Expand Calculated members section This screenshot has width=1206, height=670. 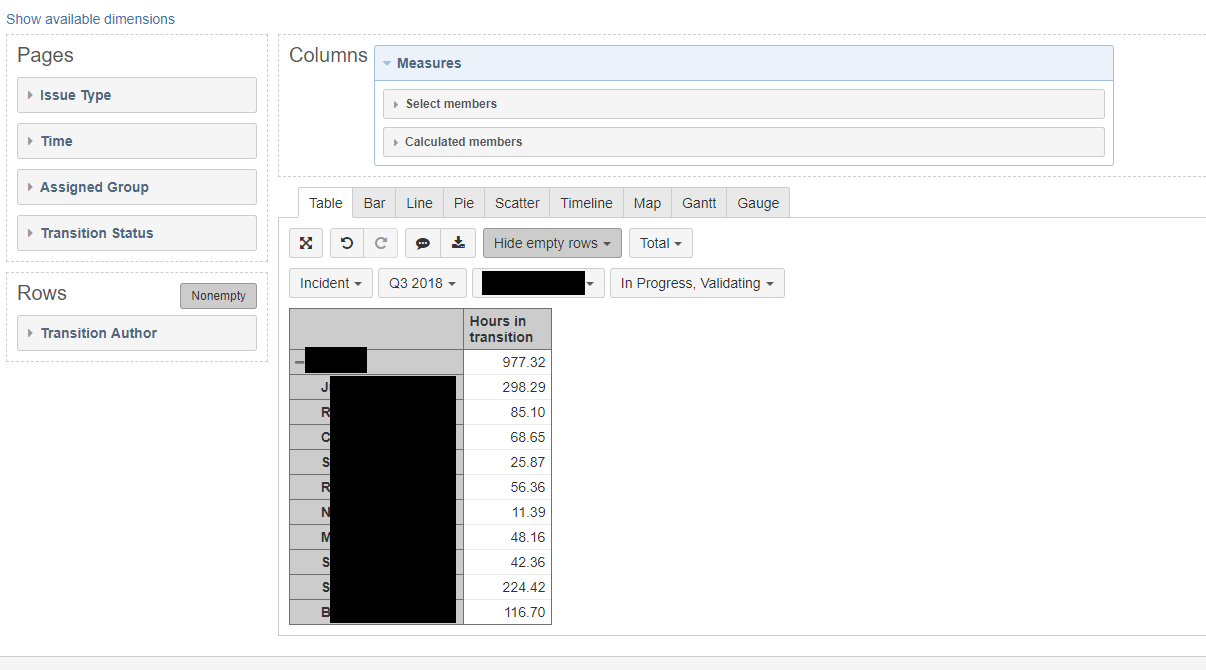(744, 142)
